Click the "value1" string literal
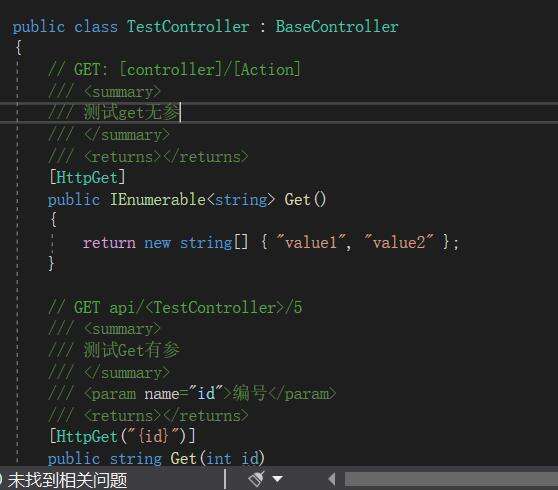 coord(311,242)
